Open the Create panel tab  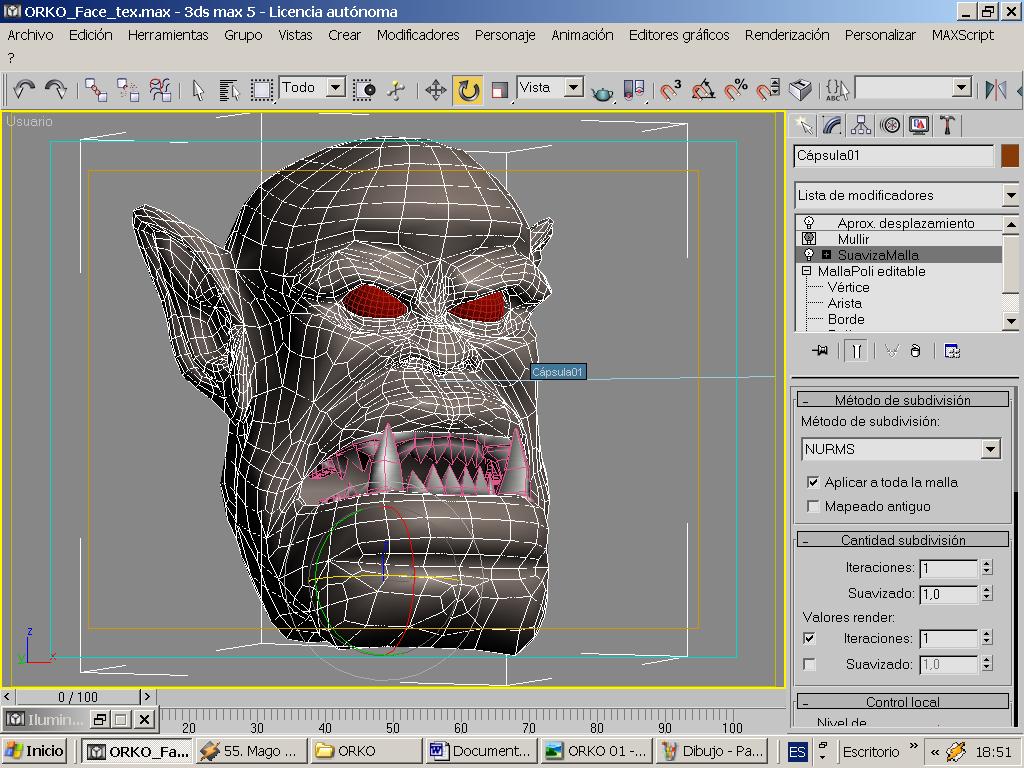[803, 125]
